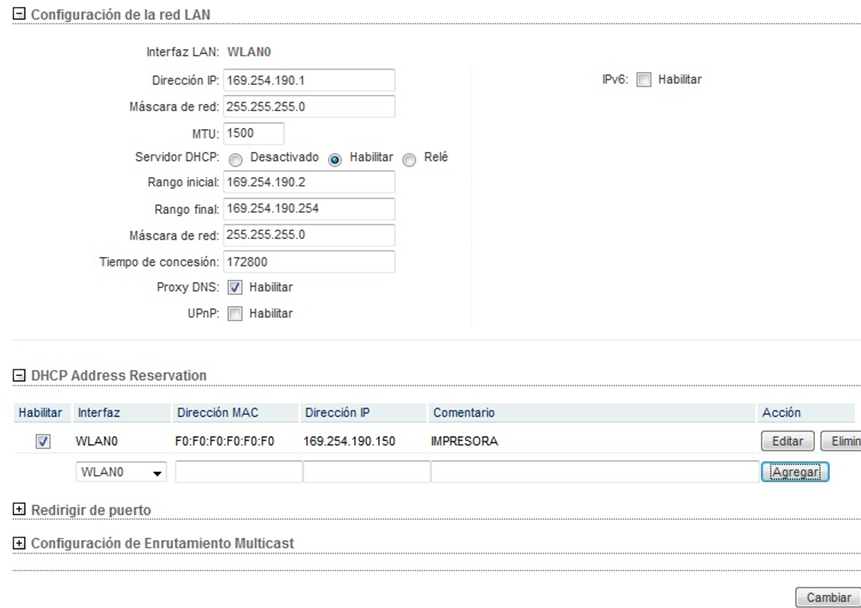
Task: Click the Cambiar button
Action: 828,597
